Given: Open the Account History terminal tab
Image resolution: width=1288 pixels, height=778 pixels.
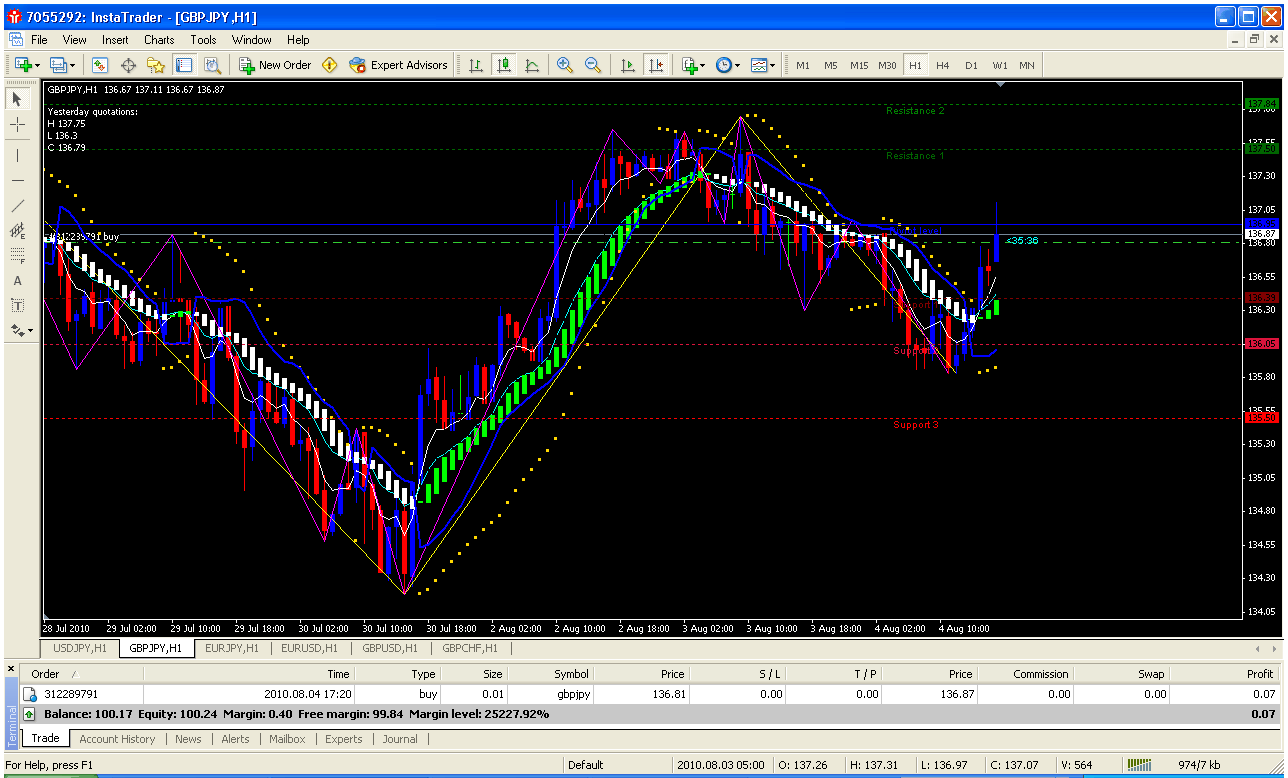Looking at the screenshot, I should coord(117,739).
